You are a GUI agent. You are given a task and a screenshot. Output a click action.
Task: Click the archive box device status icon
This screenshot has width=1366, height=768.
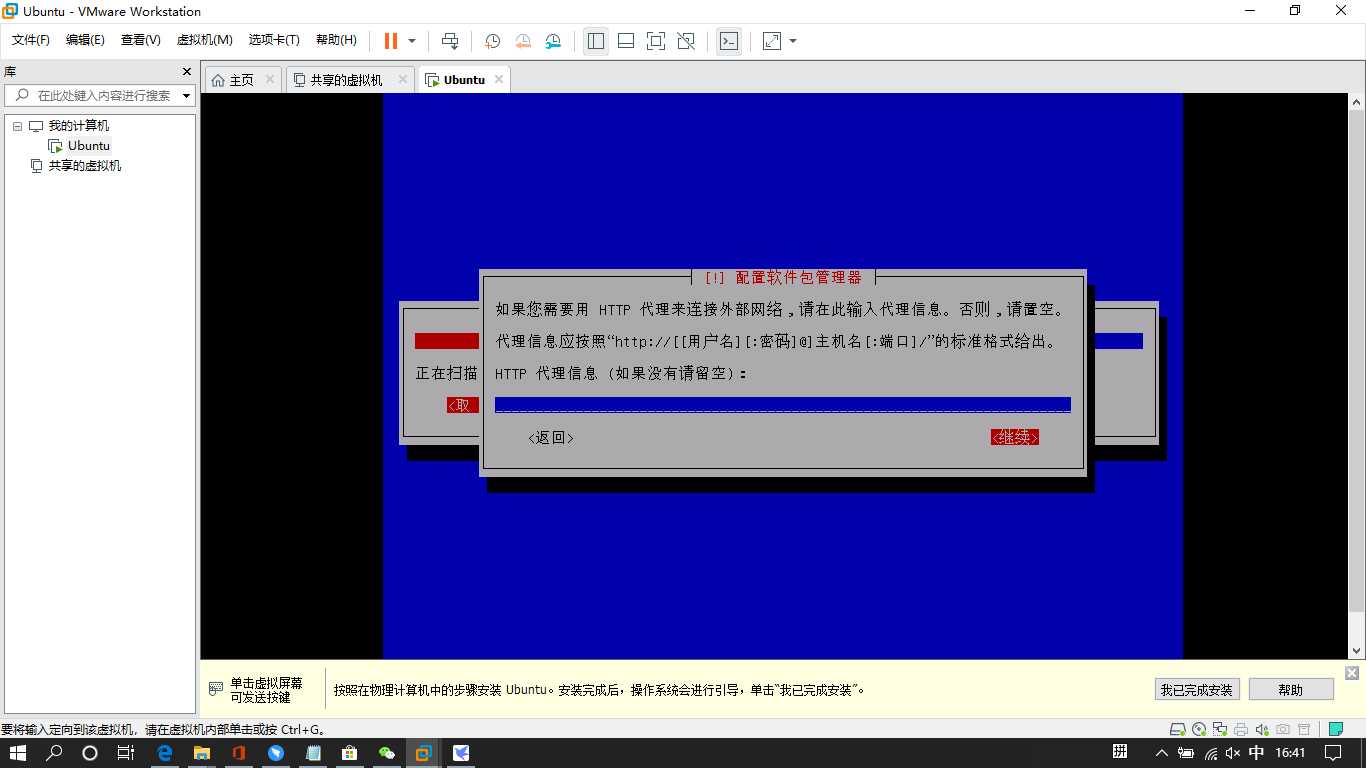coord(1304,729)
